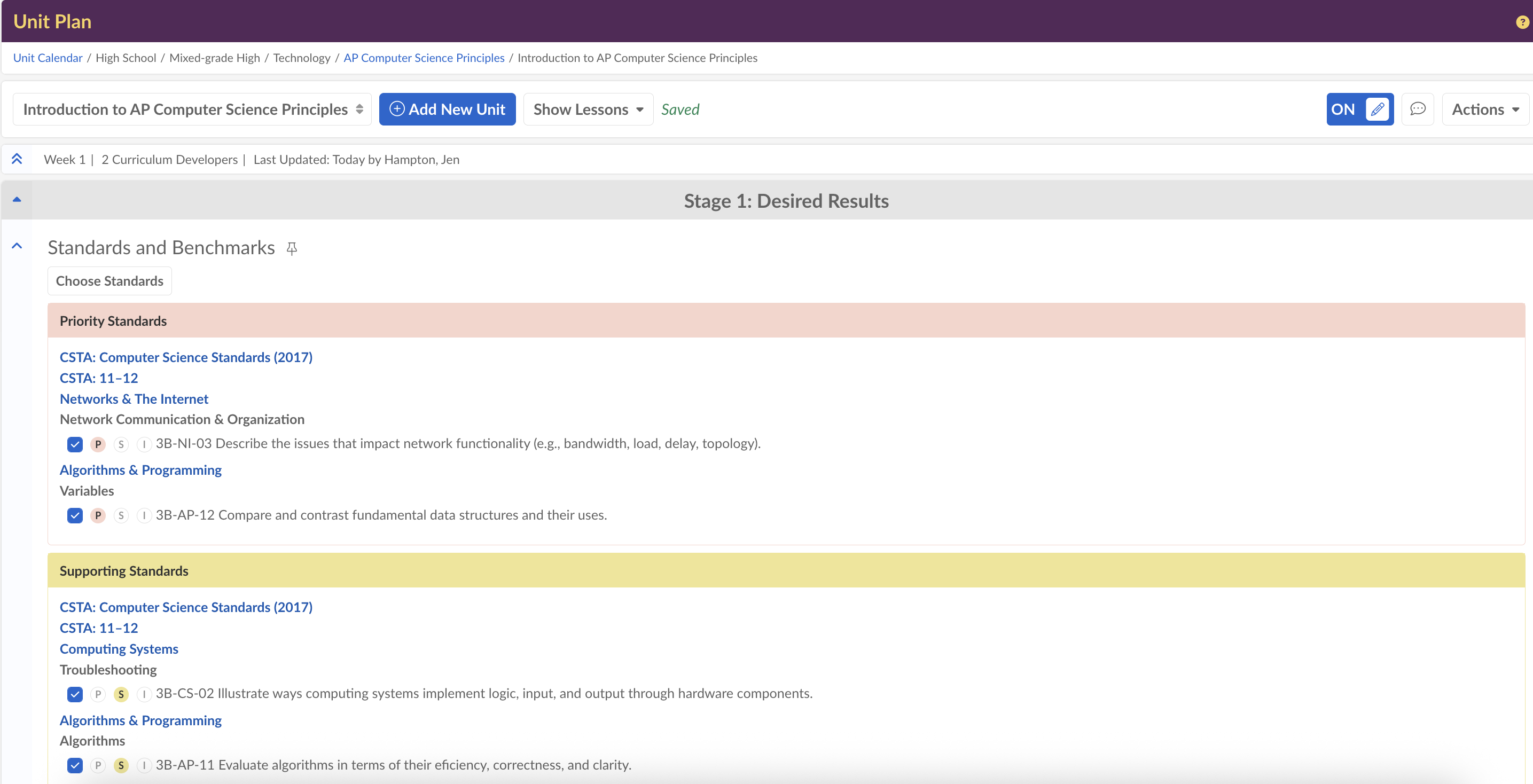
Task: Click the 'High School' breadcrumb text
Action: pyautogui.click(x=126, y=58)
